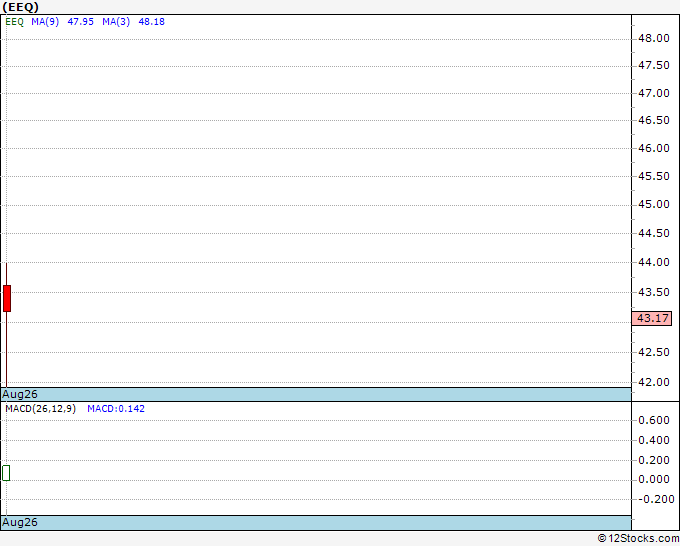Viewport: 680px width, 546px height.
Task: Click the 0.200 MACD axis label
Action: [x=654, y=460]
